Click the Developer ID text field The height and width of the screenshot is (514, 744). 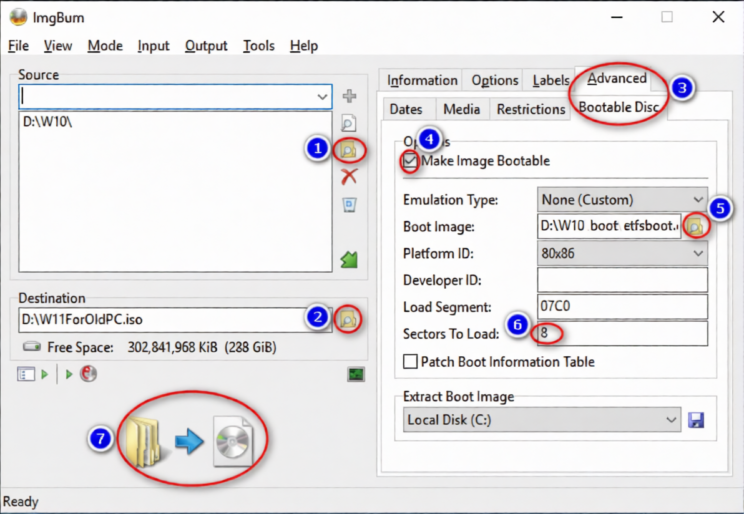pos(622,280)
